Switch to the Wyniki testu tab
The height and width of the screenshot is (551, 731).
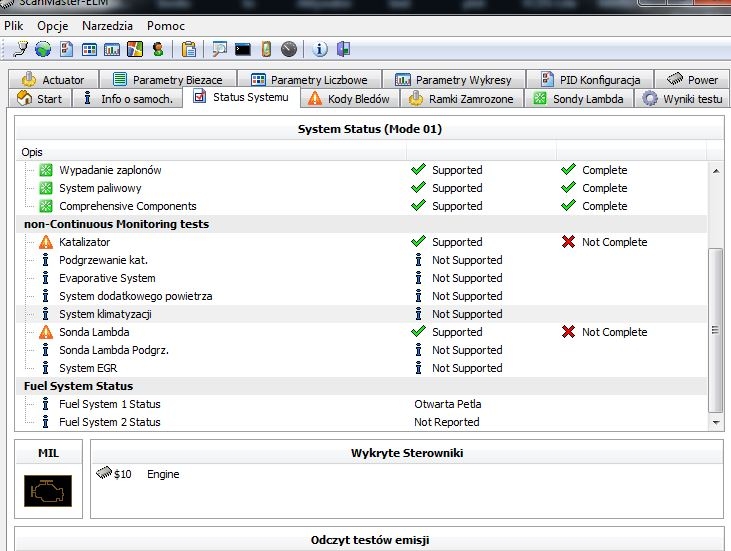(x=683, y=98)
